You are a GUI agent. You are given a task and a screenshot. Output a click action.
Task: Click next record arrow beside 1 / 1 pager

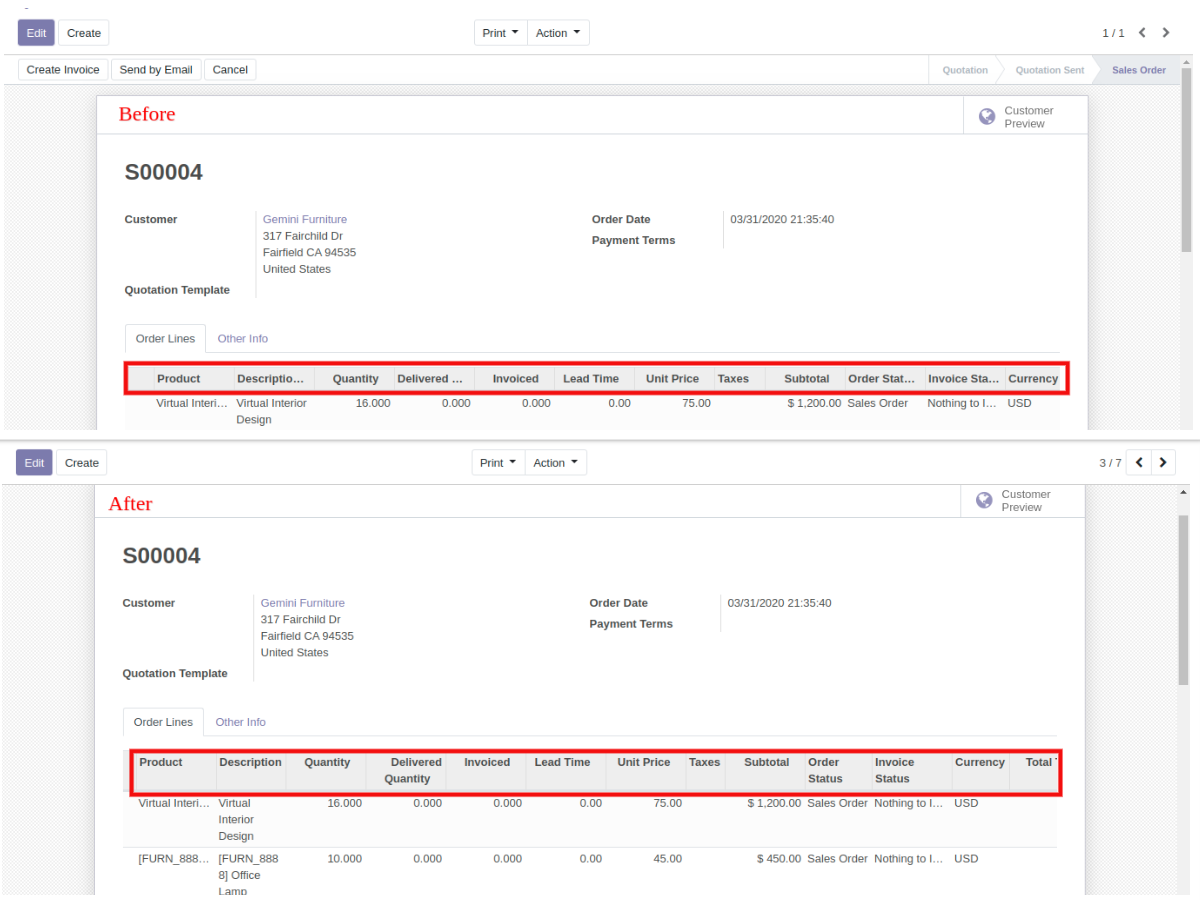coord(1166,33)
